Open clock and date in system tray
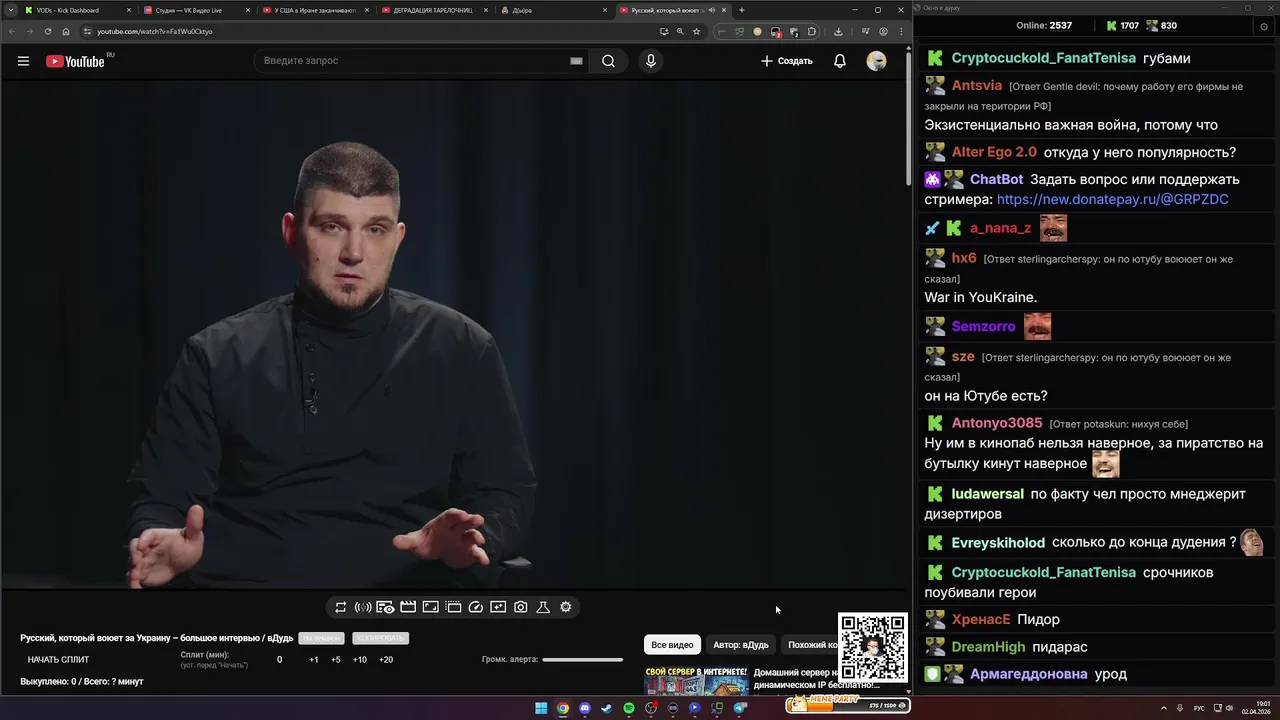Screen dimensions: 1280x720 1255,708
